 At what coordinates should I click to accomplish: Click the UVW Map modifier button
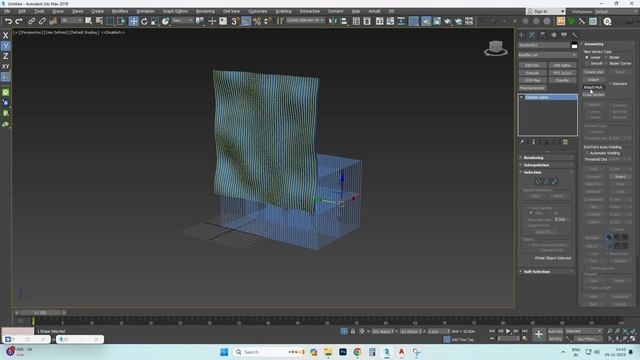click(532, 80)
